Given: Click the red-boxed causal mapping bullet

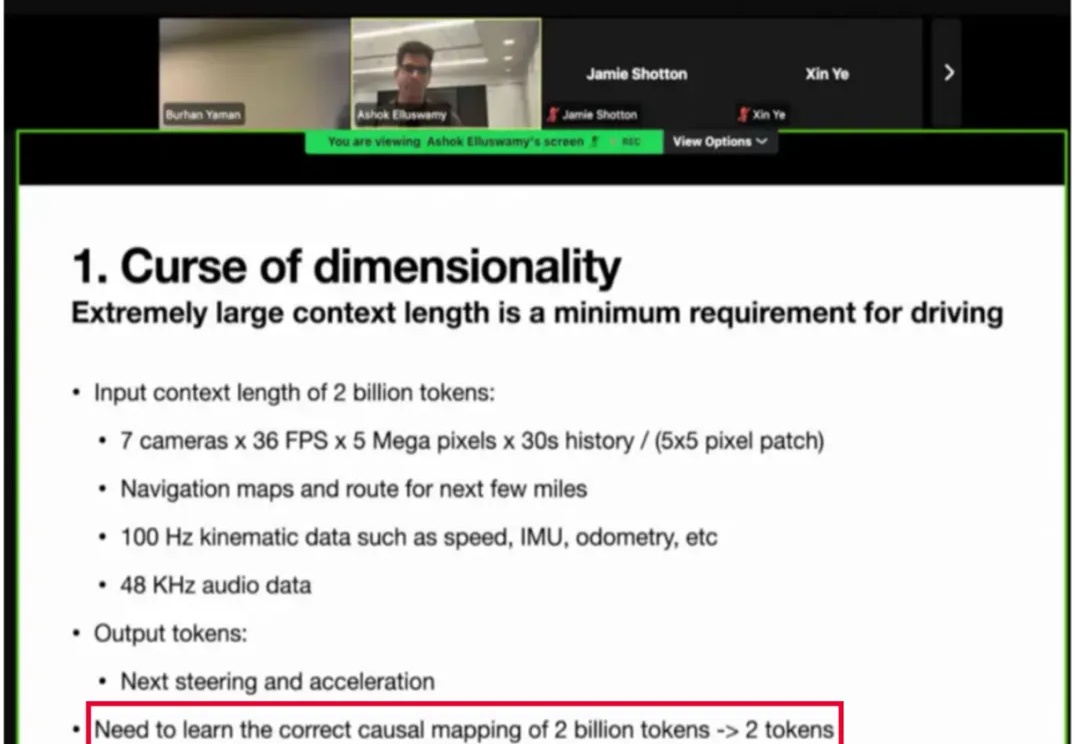Looking at the screenshot, I should tap(464, 729).
